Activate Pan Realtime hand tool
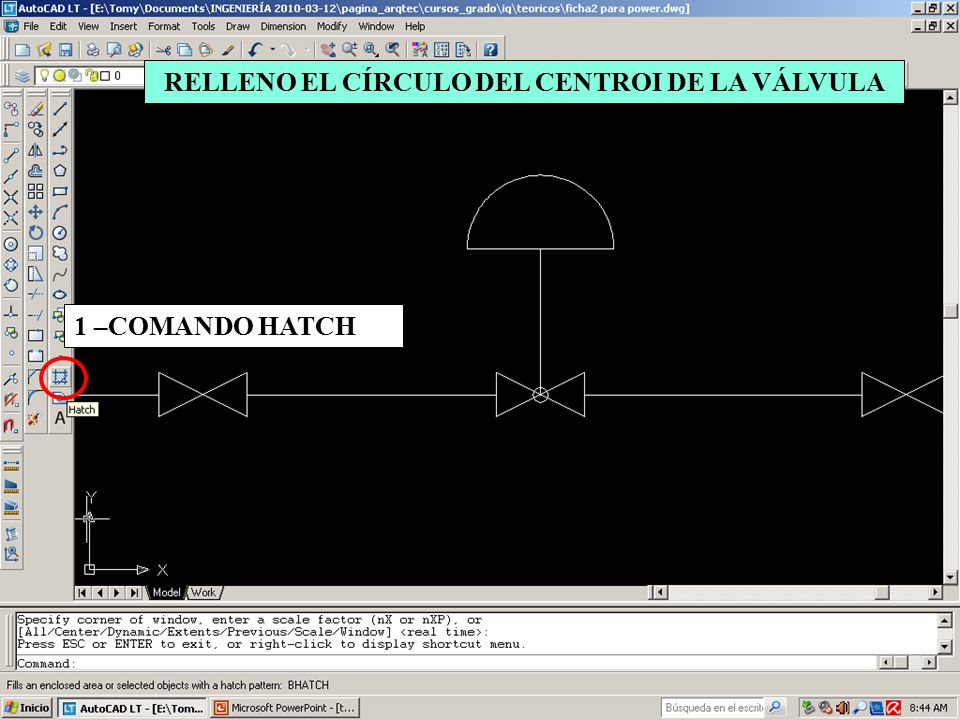 [x=329, y=50]
